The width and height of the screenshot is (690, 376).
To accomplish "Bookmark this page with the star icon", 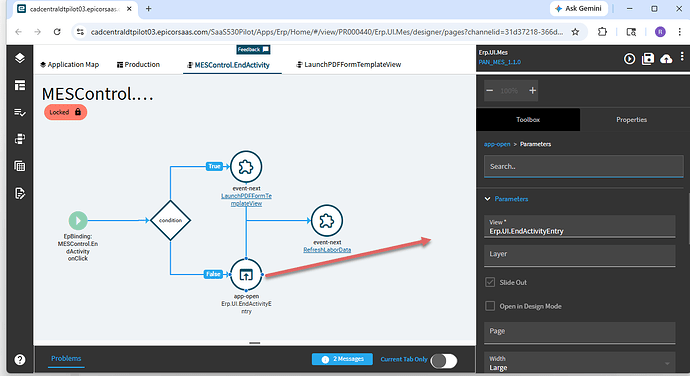I will [575, 32].
